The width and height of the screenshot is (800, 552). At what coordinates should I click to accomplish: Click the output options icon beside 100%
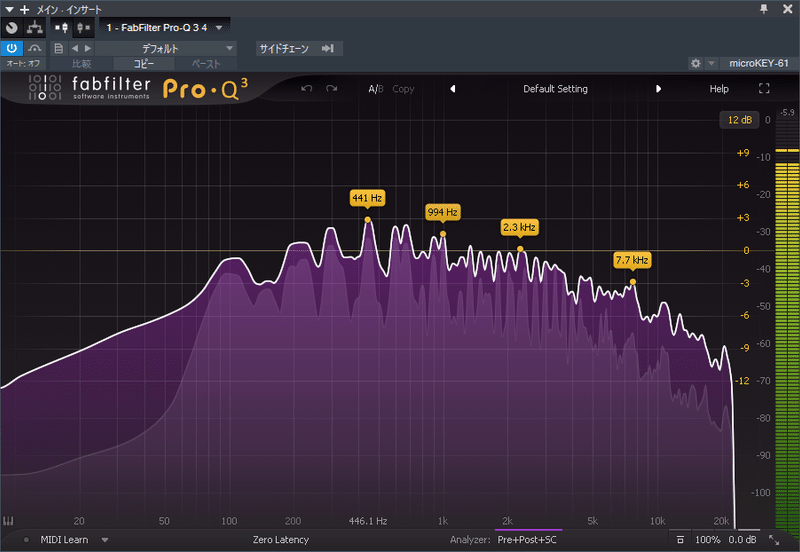pos(680,540)
